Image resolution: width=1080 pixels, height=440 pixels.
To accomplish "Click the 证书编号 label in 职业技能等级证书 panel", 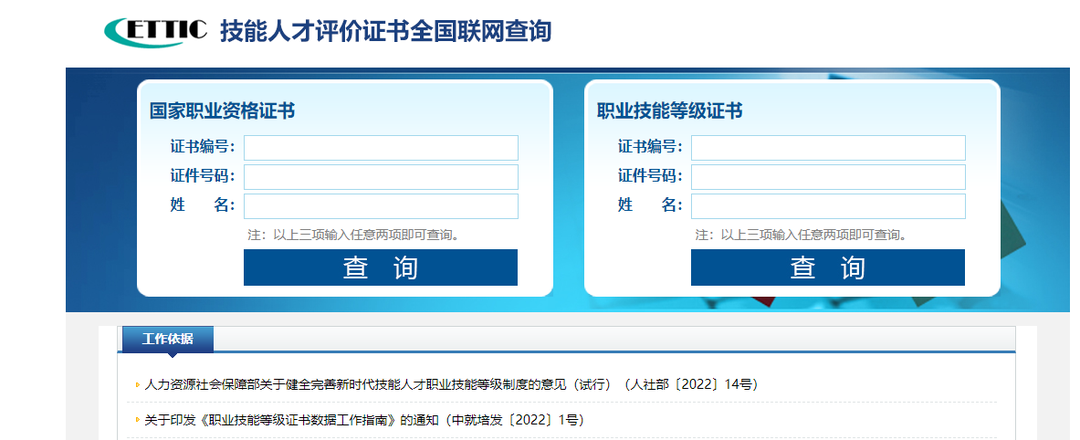I will pyautogui.click(x=650, y=147).
